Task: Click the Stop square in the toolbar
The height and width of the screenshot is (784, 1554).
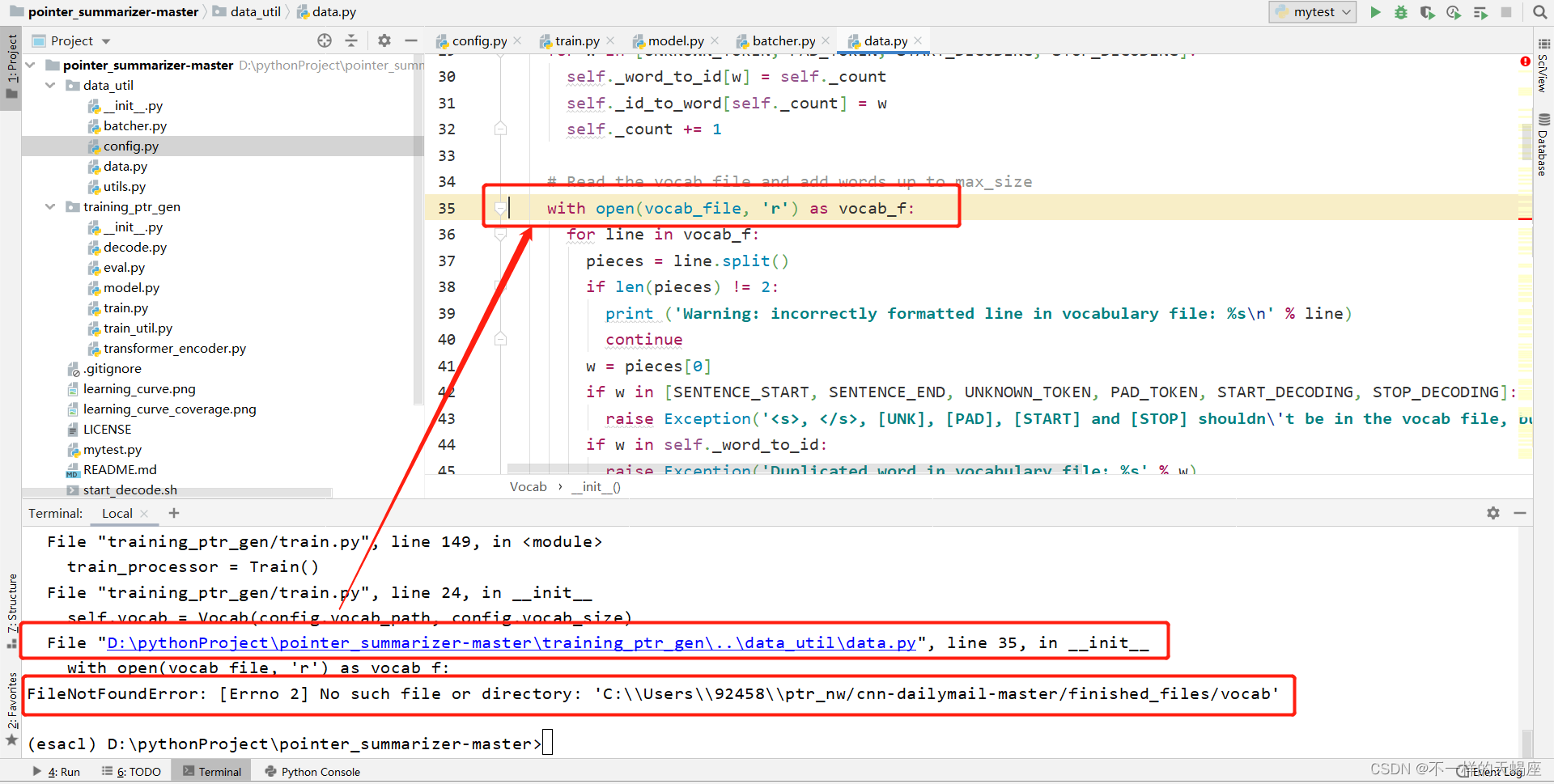Action: click(1506, 12)
